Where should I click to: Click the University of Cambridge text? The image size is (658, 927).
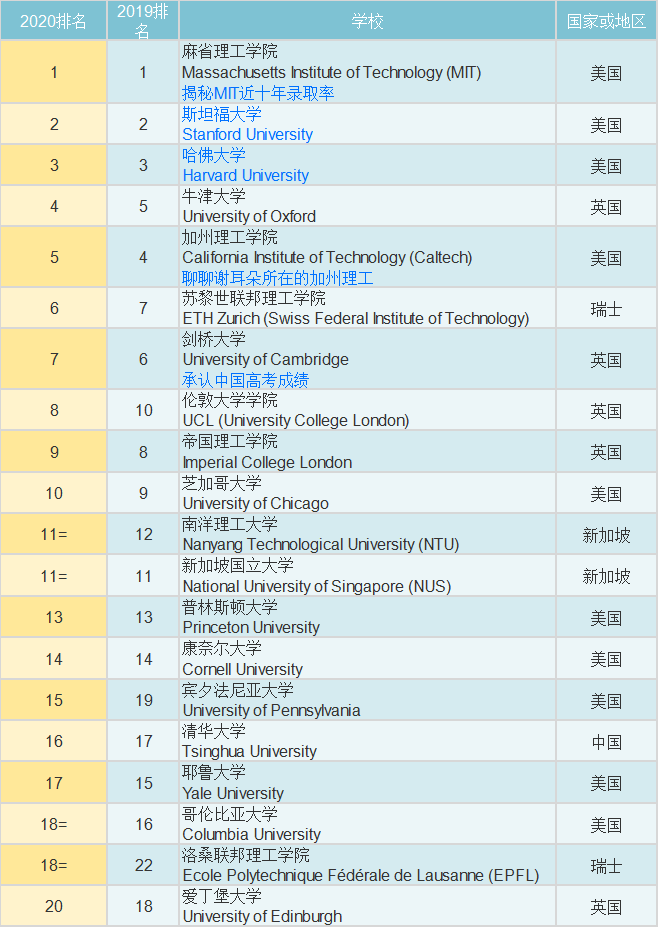(265, 359)
